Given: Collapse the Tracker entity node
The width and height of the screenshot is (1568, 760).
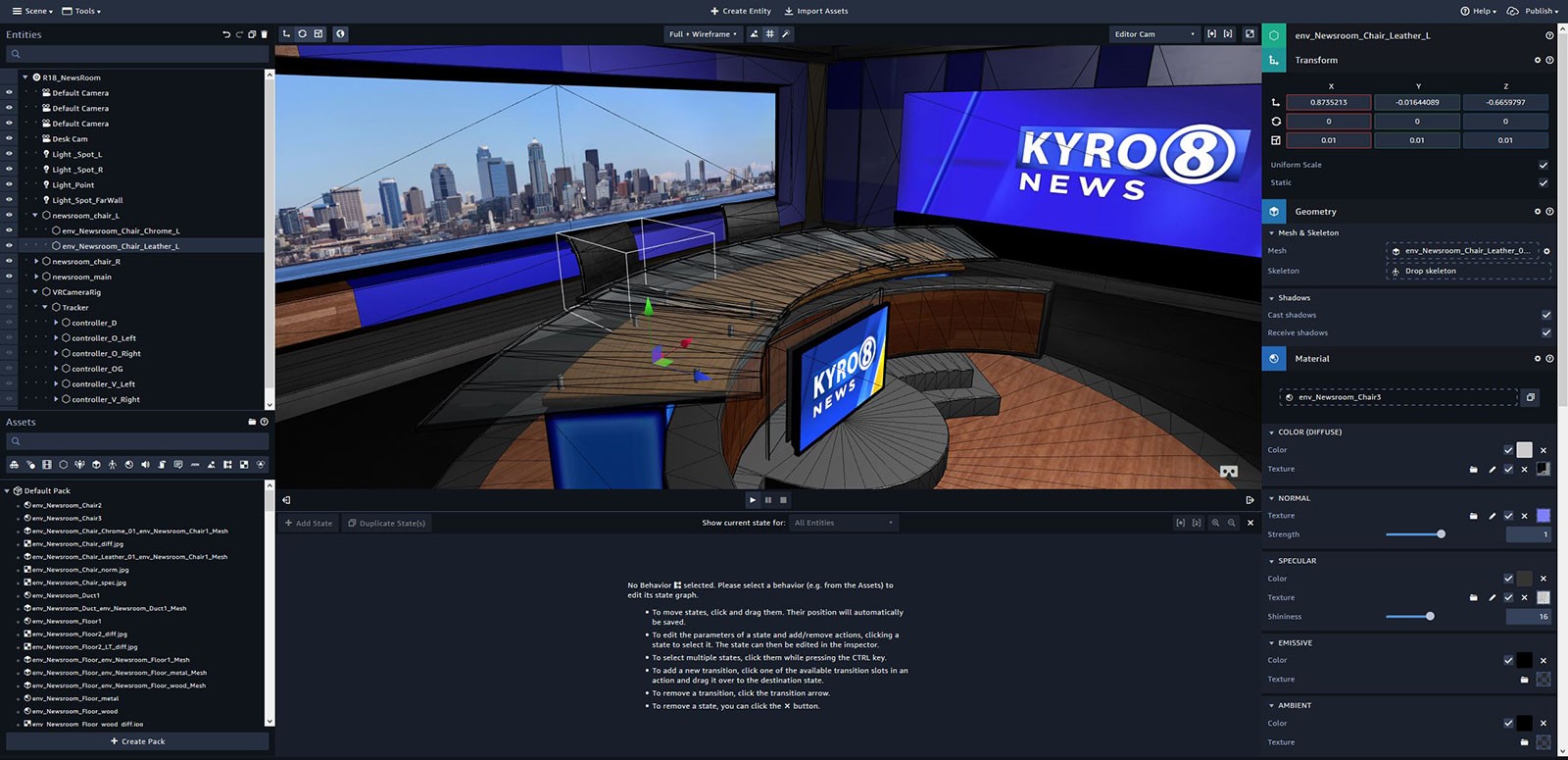Looking at the screenshot, I should click(x=45, y=307).
